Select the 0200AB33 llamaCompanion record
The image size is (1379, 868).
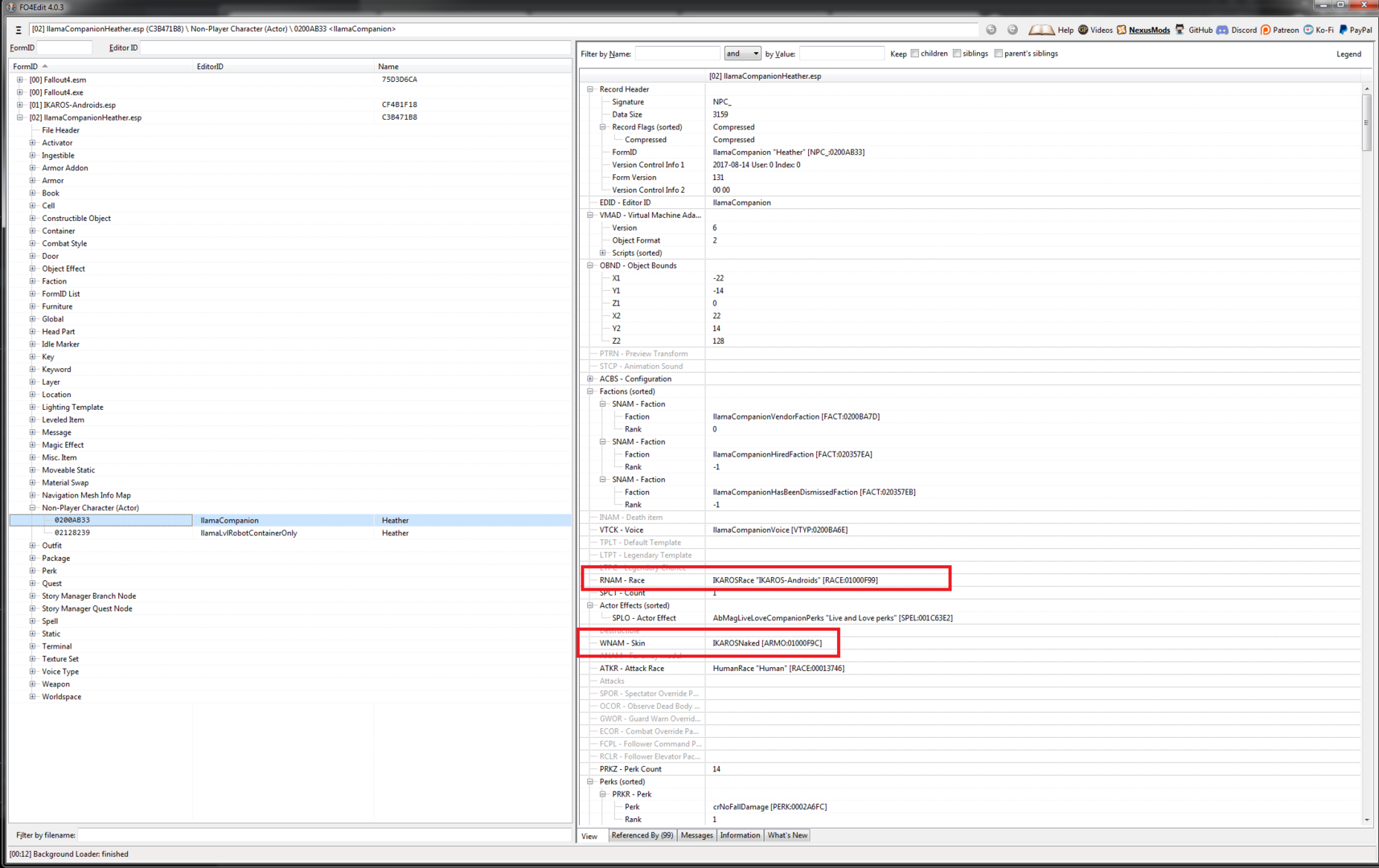coord(290,521)
